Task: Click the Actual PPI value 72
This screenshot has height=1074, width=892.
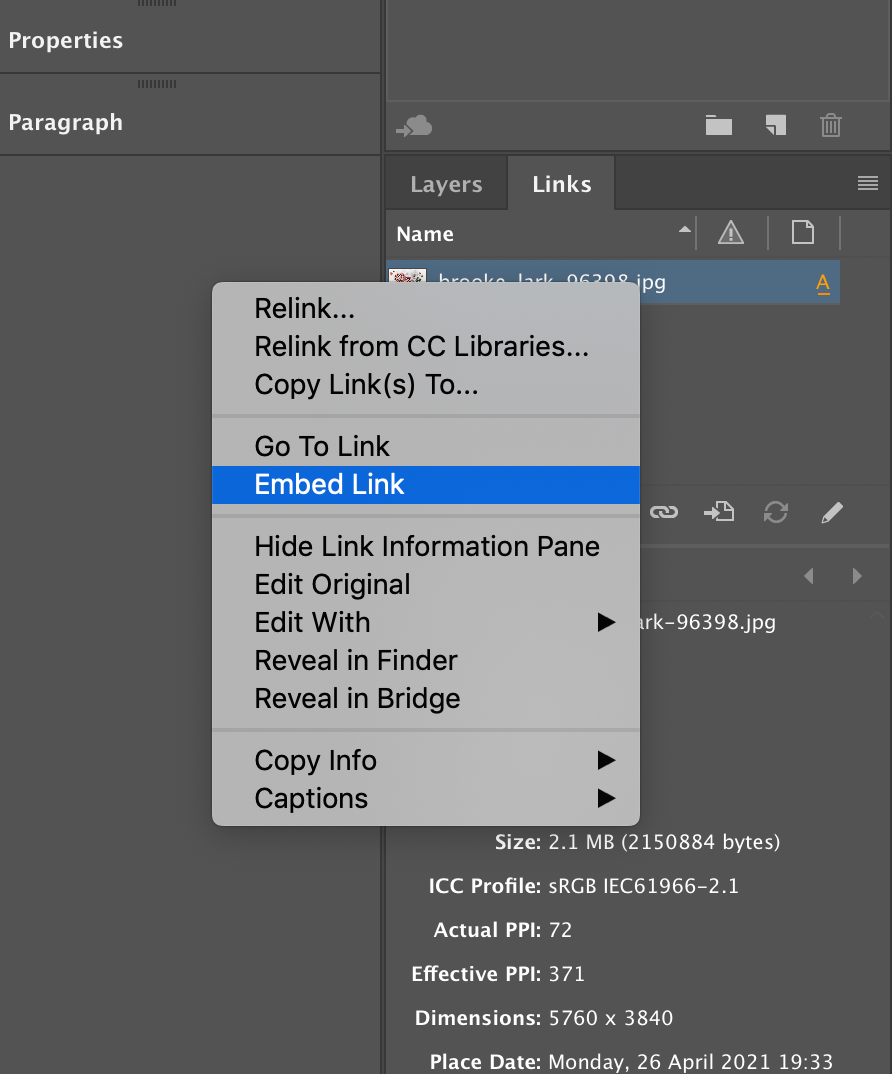Action: [560, 930]
